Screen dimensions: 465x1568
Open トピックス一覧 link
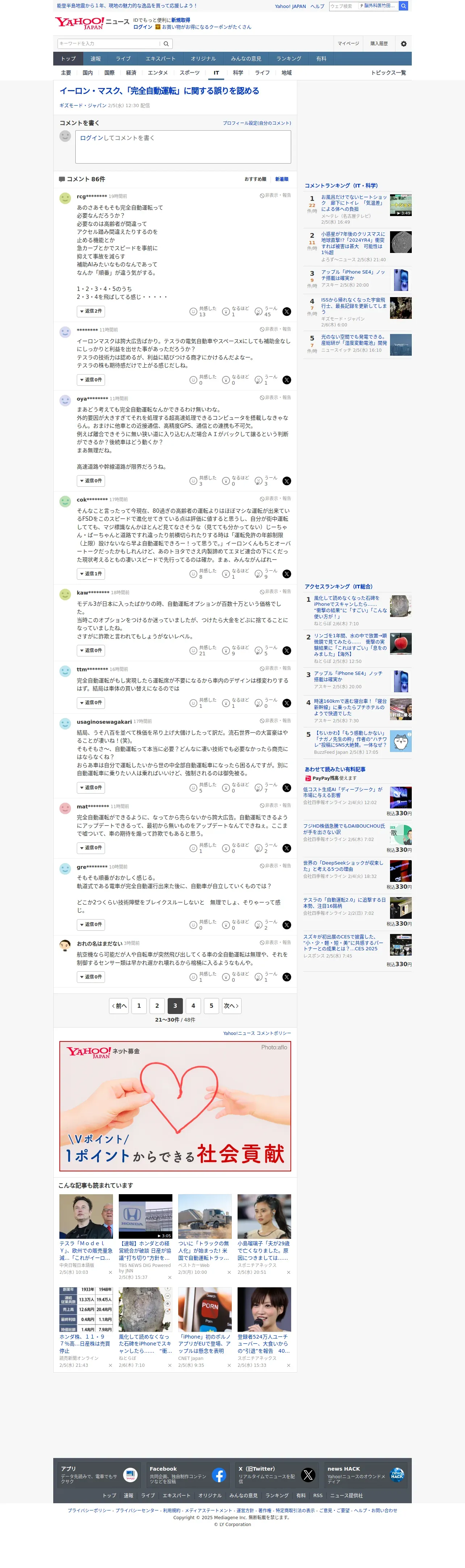388,73
